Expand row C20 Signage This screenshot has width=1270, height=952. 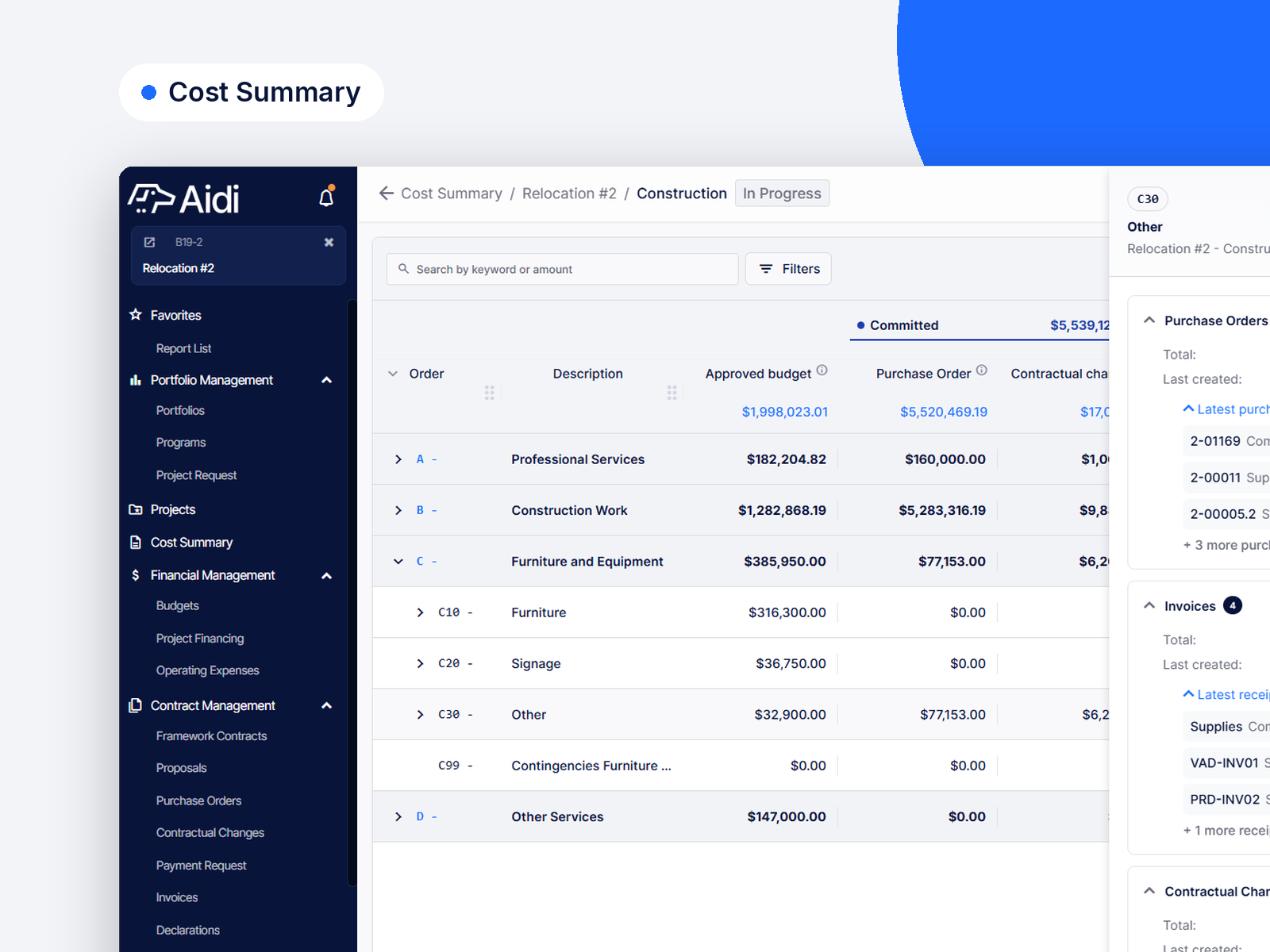pos(421,663)
